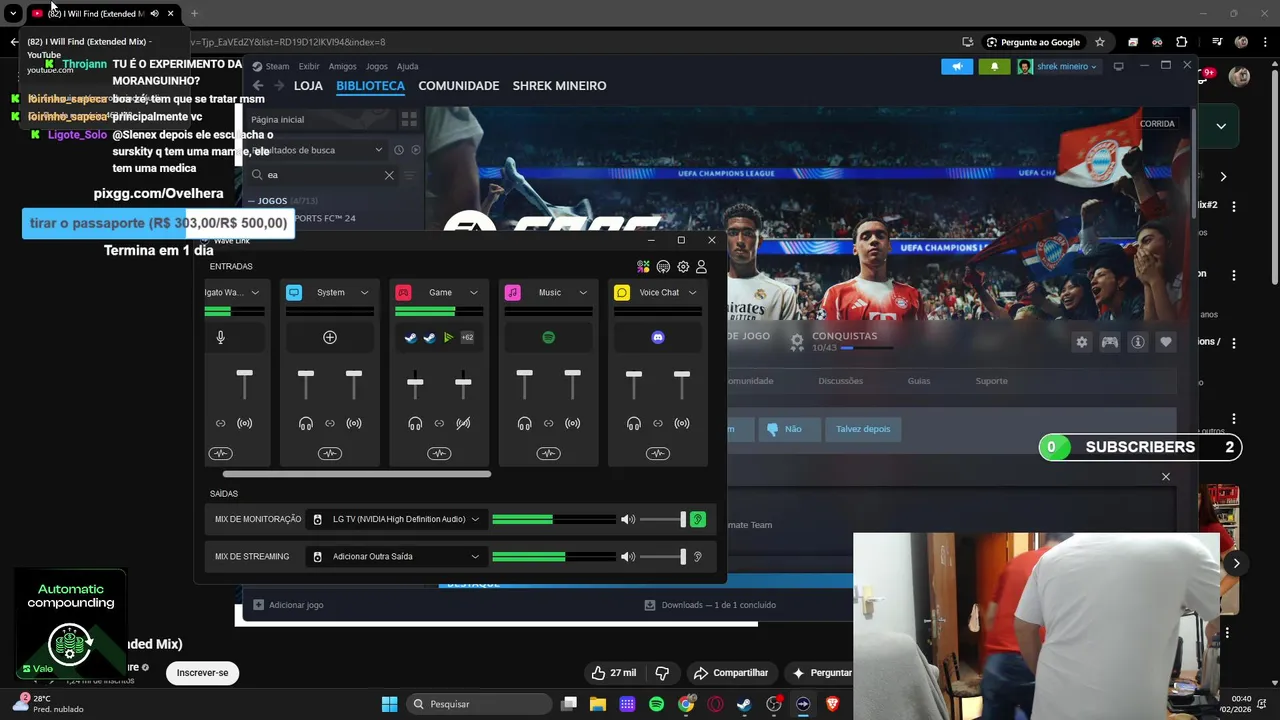Toggle stream mix mute on Voice Chat channel
This screenshot has width=1280, height=720.
pyautogui.click(x=682, y=424)
